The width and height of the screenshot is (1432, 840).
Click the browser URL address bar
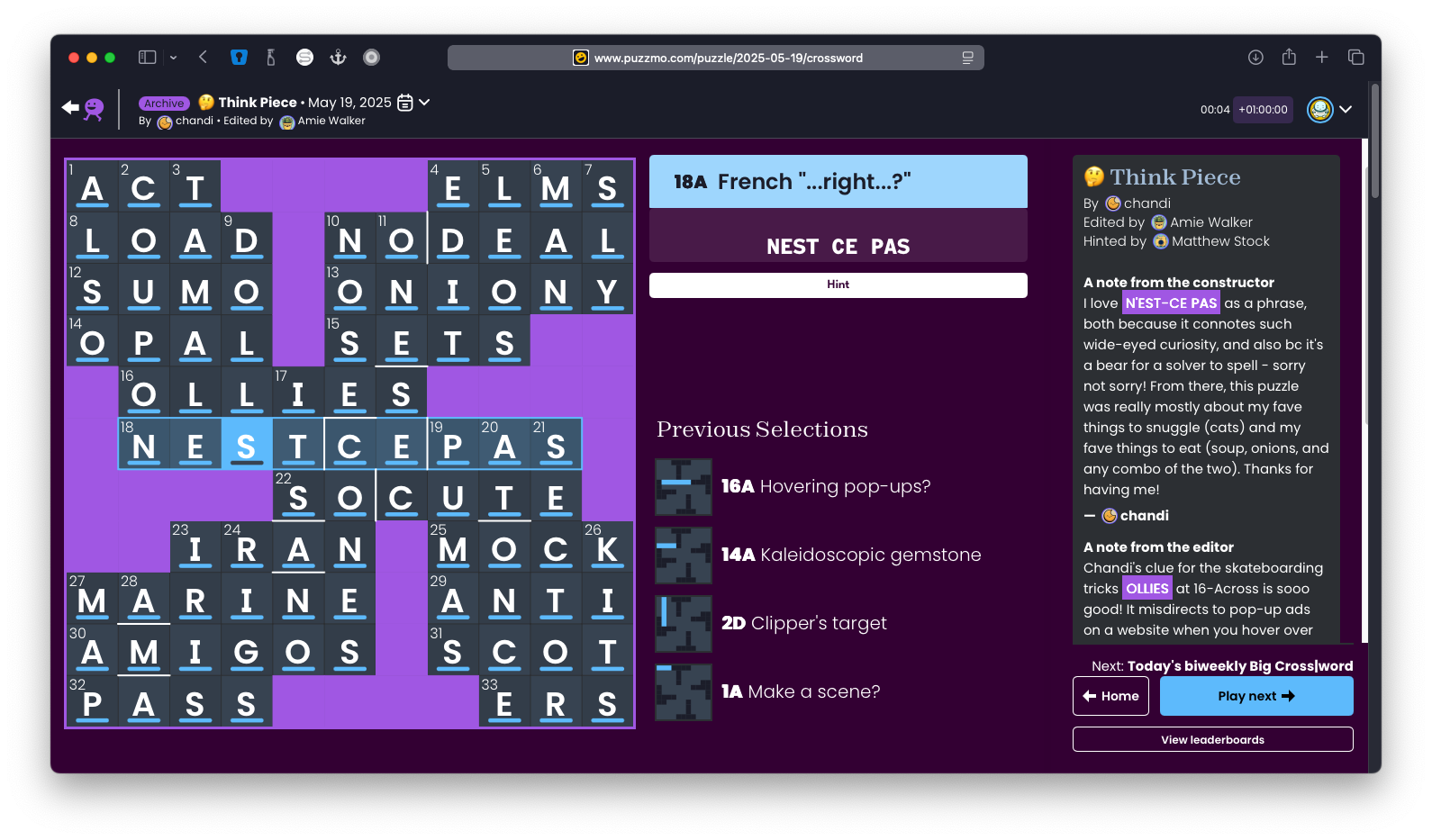(728, 58)
